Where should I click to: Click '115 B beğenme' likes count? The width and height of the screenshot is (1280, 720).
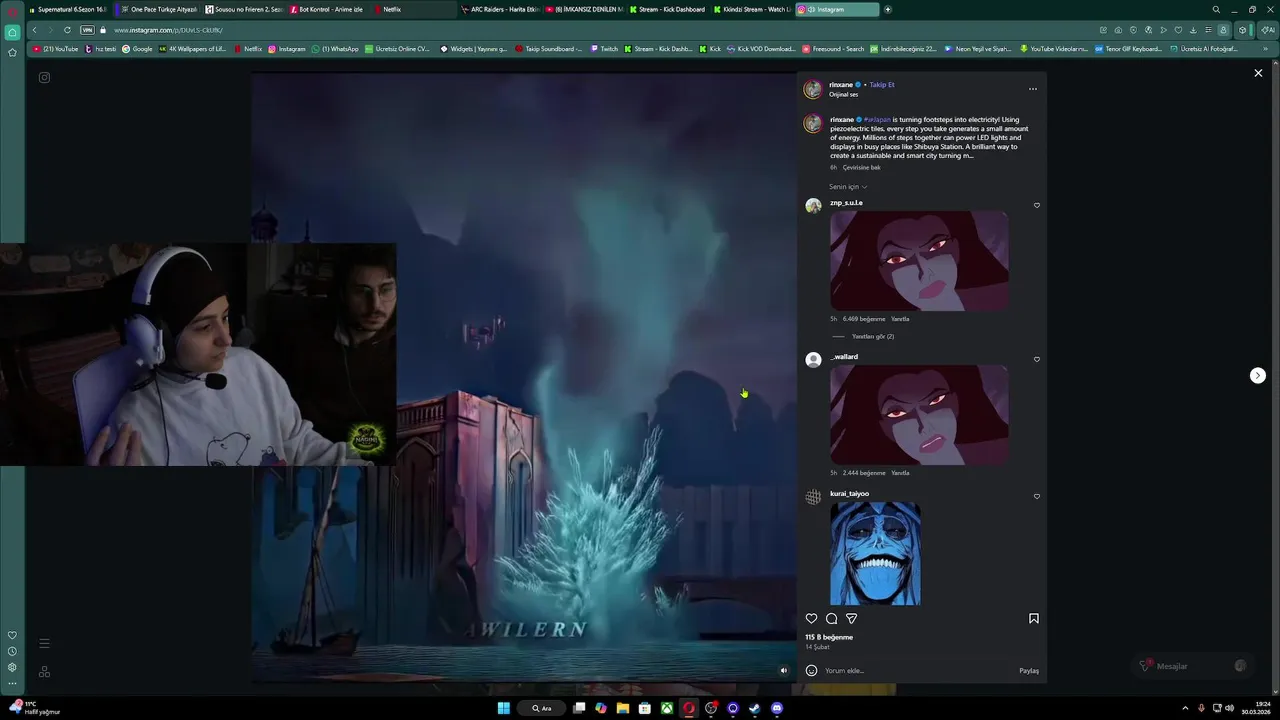(829, 637)
